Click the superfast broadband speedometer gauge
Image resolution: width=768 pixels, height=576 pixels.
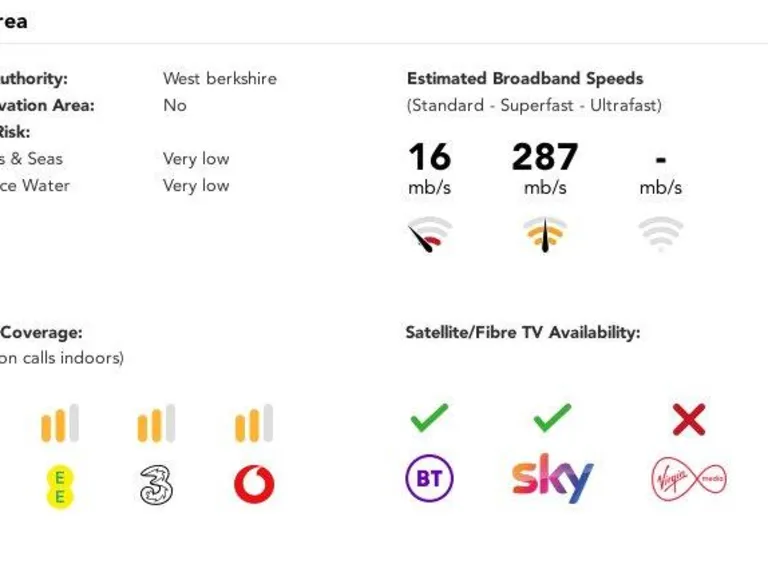pos(545,235)
